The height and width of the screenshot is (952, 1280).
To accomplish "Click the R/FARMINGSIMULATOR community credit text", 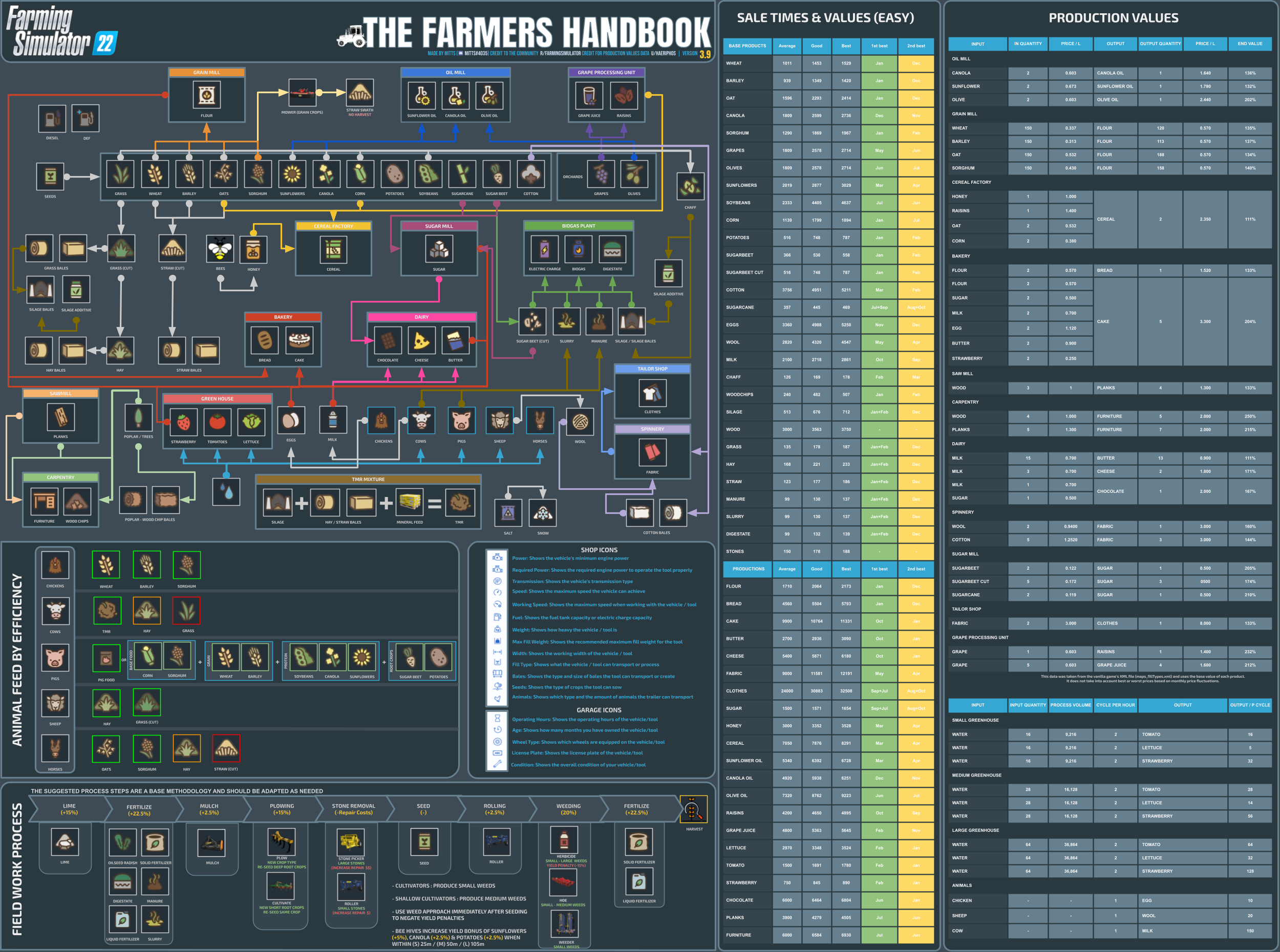I will pyautogui.click(x=560, y=54).
